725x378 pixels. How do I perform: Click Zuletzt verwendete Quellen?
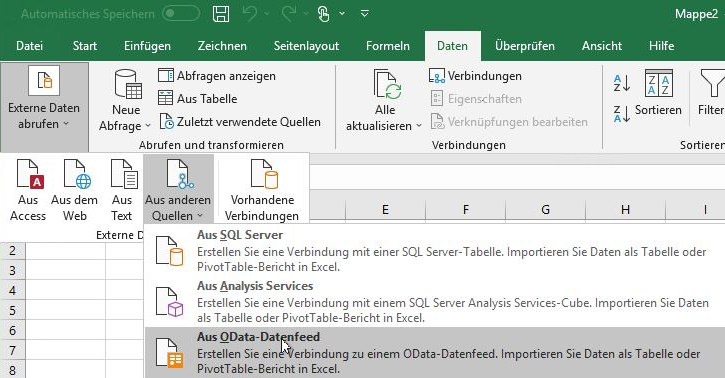point(240,122)
